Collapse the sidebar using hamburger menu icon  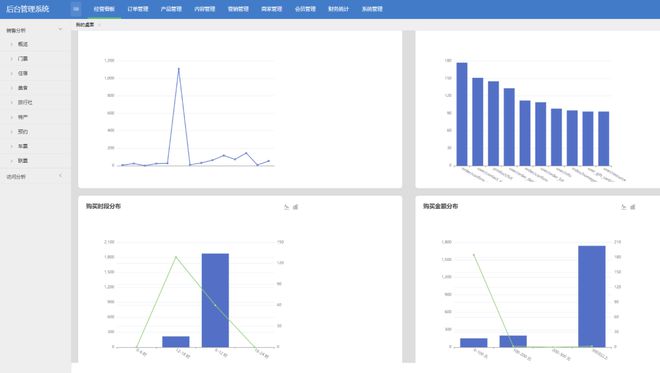[76, 9]
